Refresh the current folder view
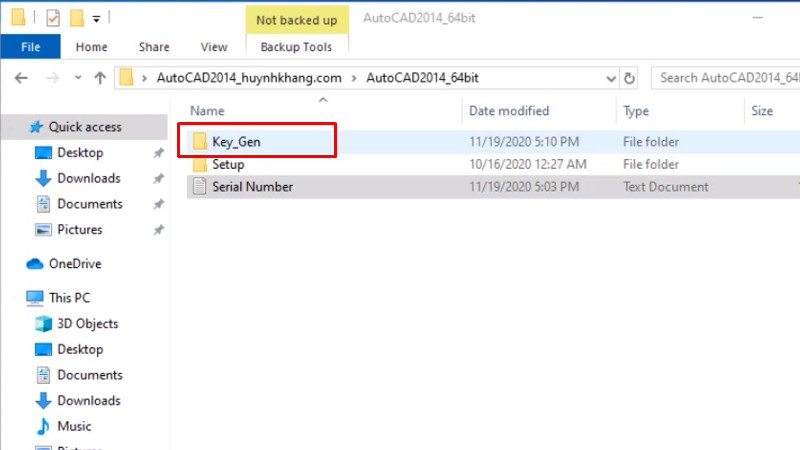The height and width of the screenshot is (450, 800). (x=629, y=78)
